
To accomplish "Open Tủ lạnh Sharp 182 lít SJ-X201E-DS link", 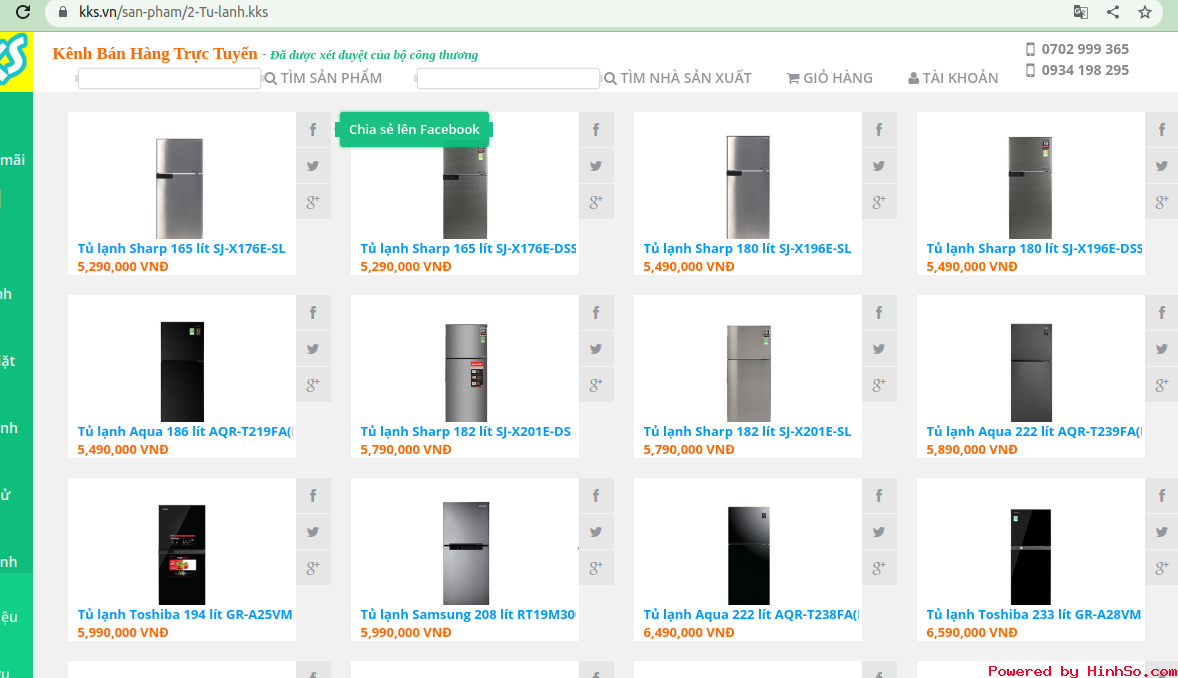I will point(465,431).
